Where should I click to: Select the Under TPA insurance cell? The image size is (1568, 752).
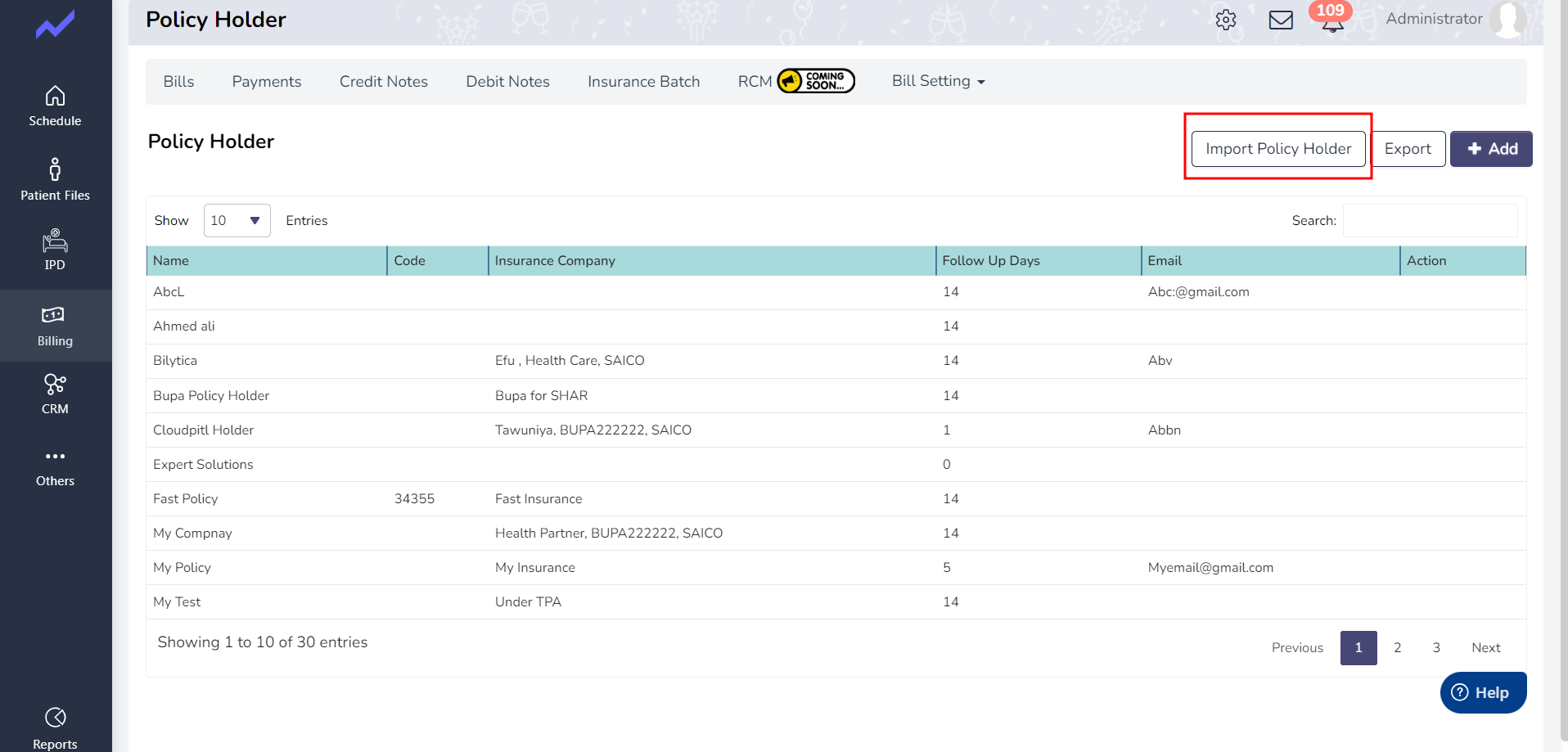(528, 602)
